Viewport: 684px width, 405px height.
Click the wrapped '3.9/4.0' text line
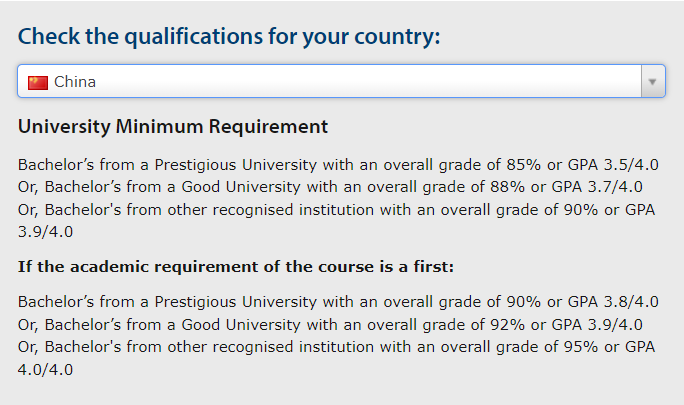(x=45, y=231)
